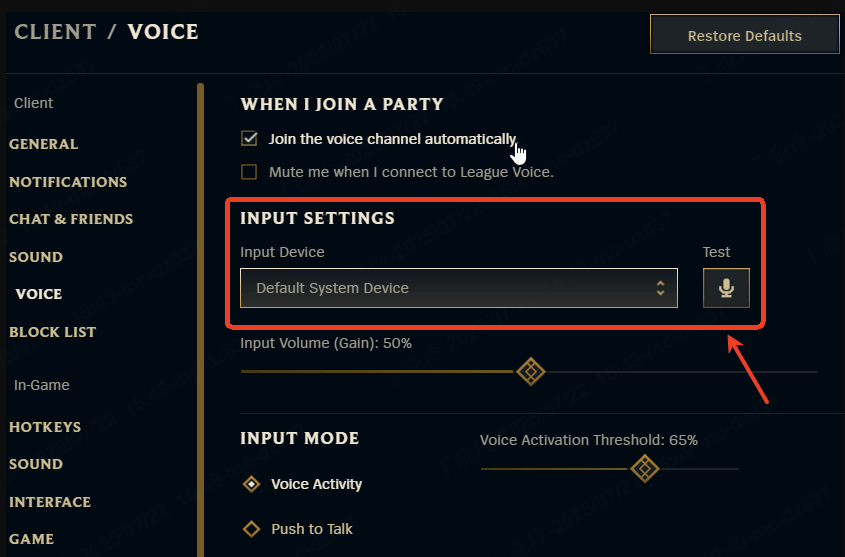Click the Voice Activation Threshold slider handle
This screenshot has width=845, height=557.
[645, 468]
